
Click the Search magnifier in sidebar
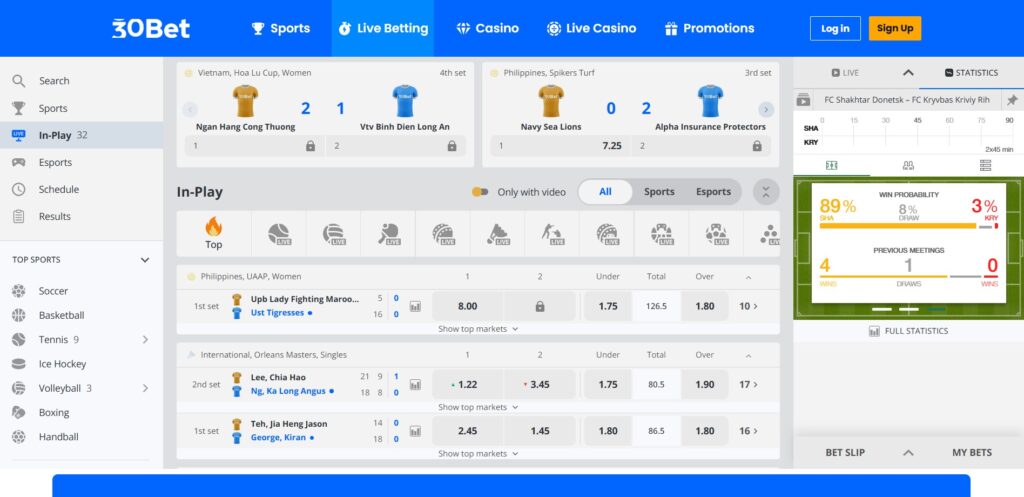click(x=19, y=81)
